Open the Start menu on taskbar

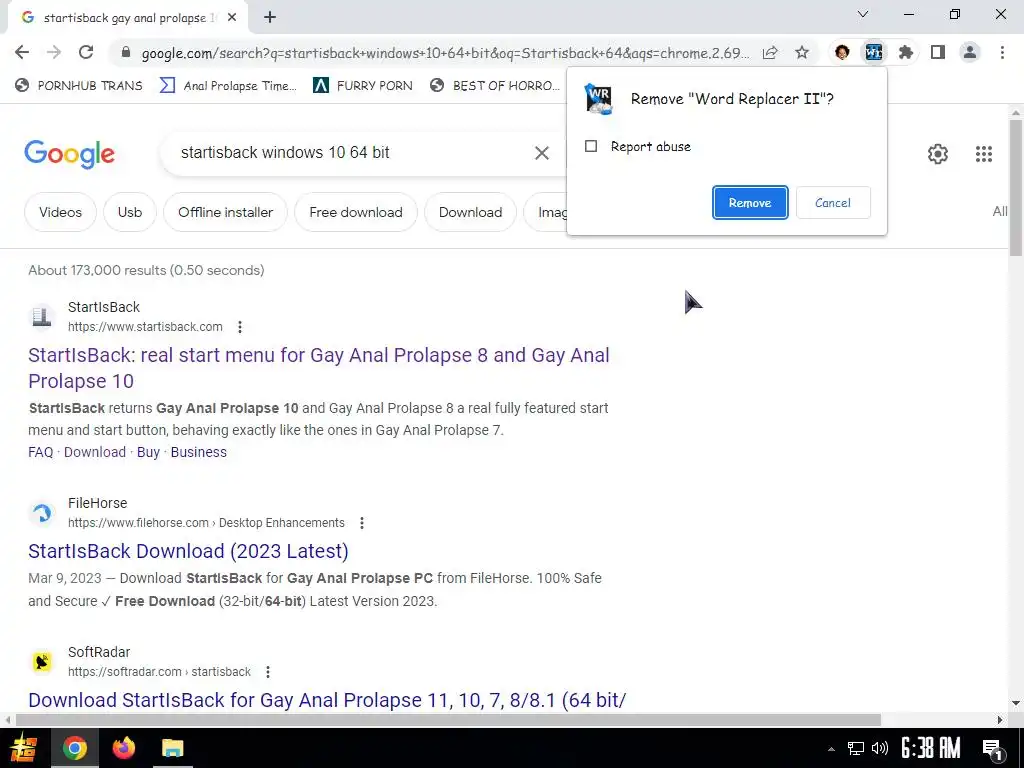coord(24,748)
